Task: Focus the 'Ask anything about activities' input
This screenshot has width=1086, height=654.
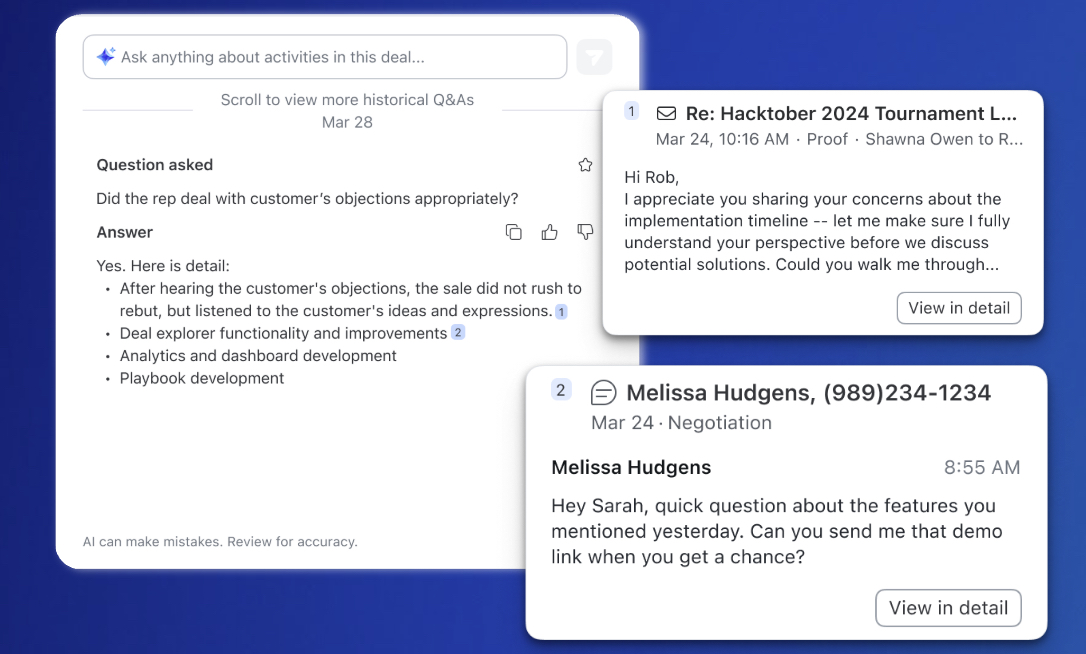Action: click(x=330, y=58)
